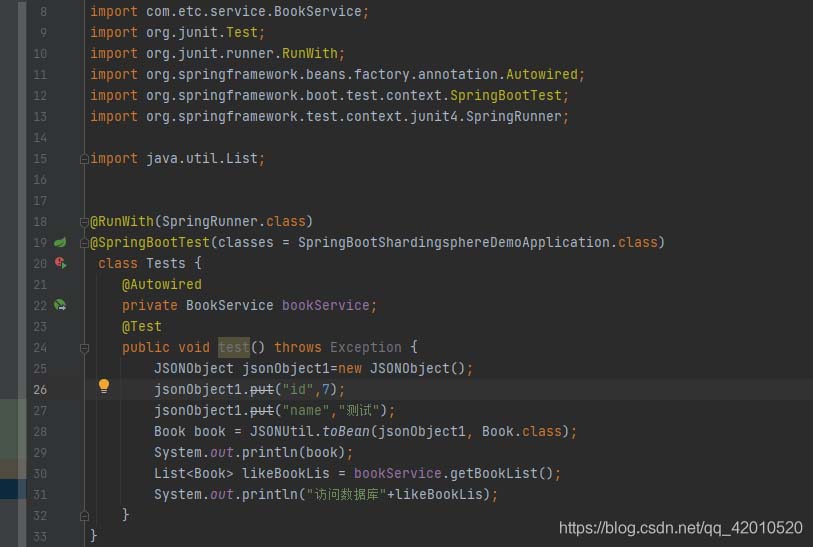Click the bookService field name on line 22

point(325,305)
